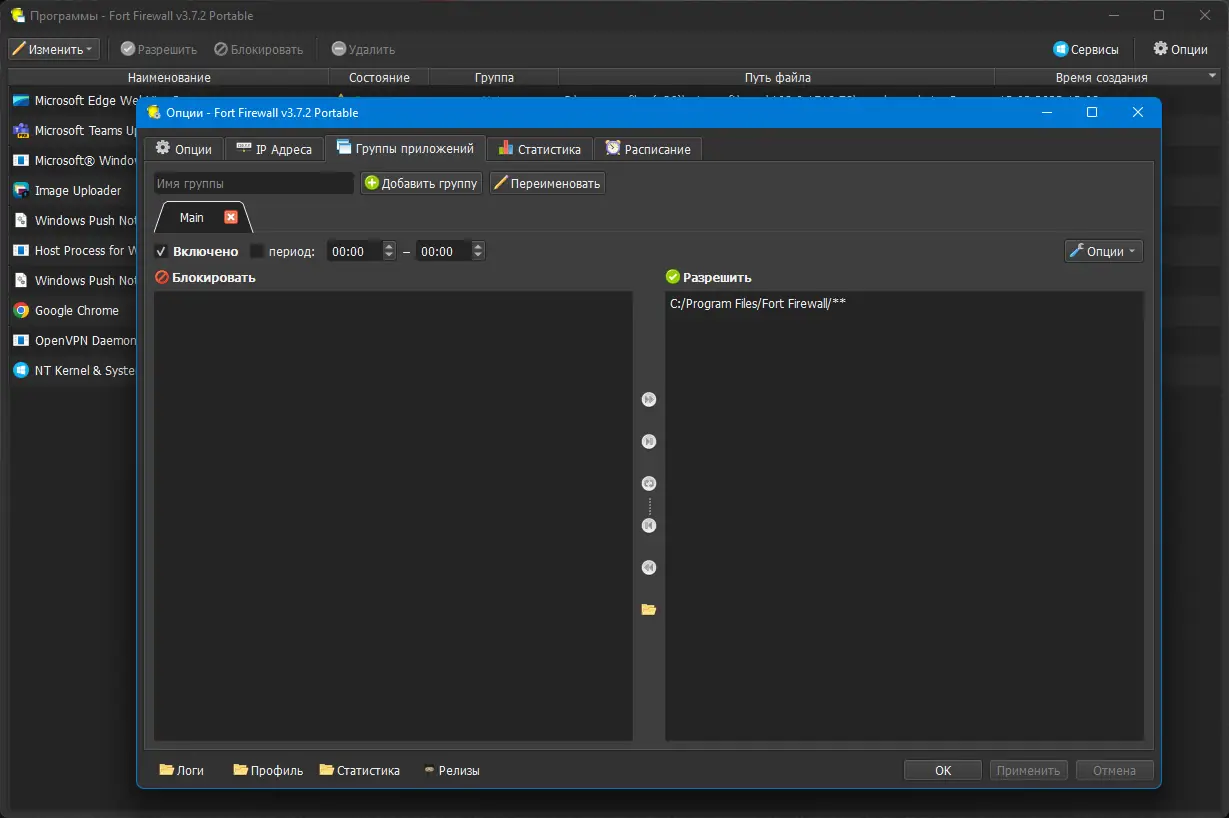Click the Переименовать button
The height and width of the screenshot is (818, 1229).
coord(547,183)
